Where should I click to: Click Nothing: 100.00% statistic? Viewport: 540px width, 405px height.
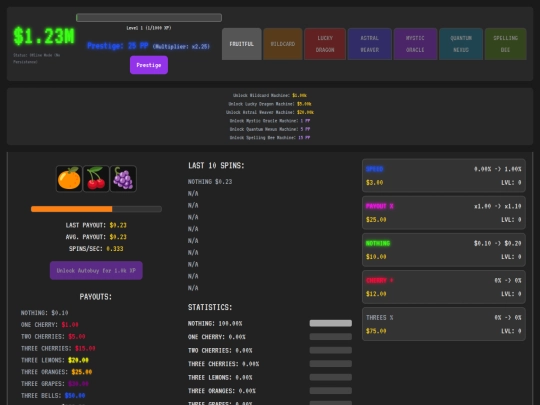coord(215,324)
